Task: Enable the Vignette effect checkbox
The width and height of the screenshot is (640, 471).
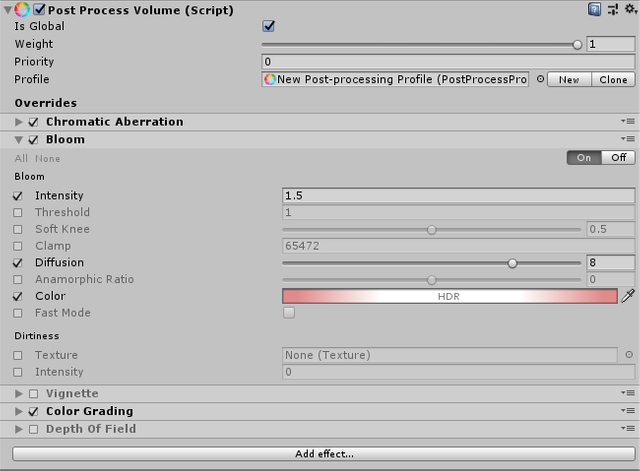Action: 34,394
